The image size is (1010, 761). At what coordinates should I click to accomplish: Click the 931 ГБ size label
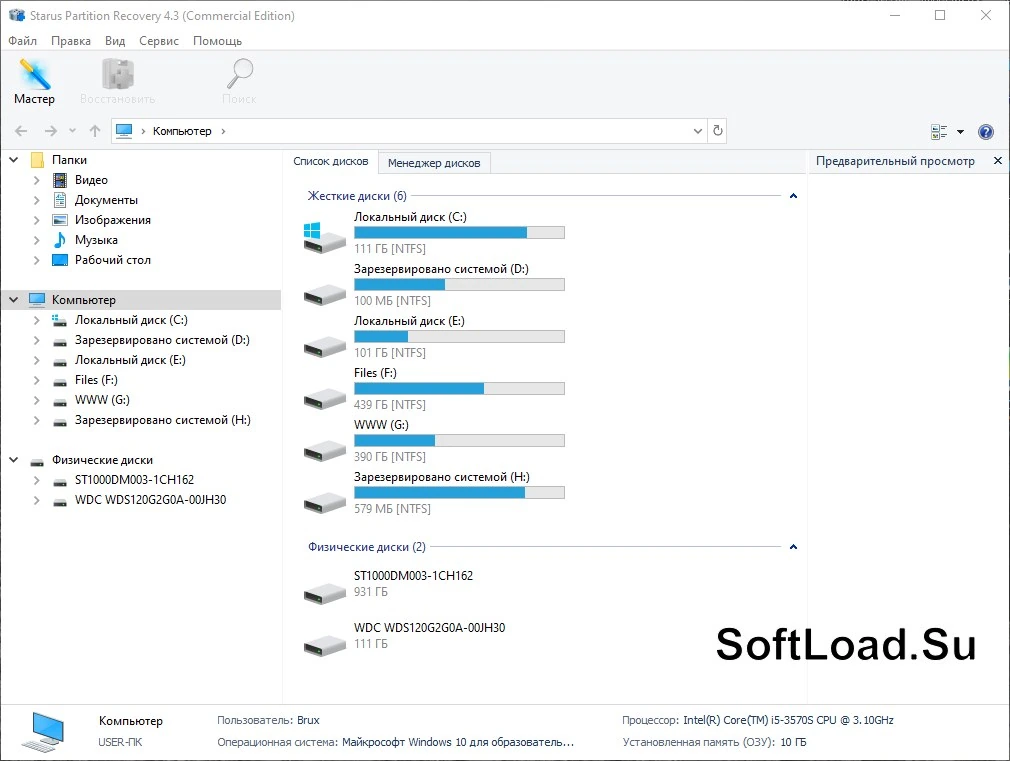[370, 592]
